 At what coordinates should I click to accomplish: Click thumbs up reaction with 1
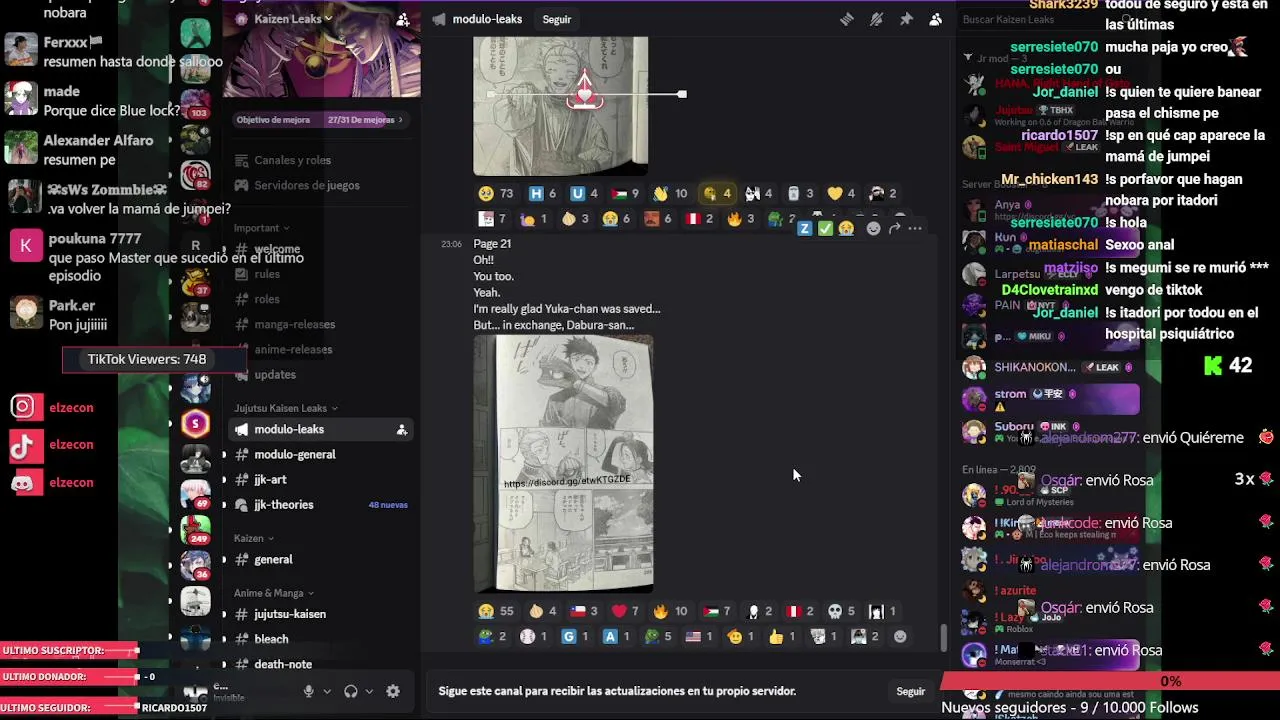tap(782, 636)
